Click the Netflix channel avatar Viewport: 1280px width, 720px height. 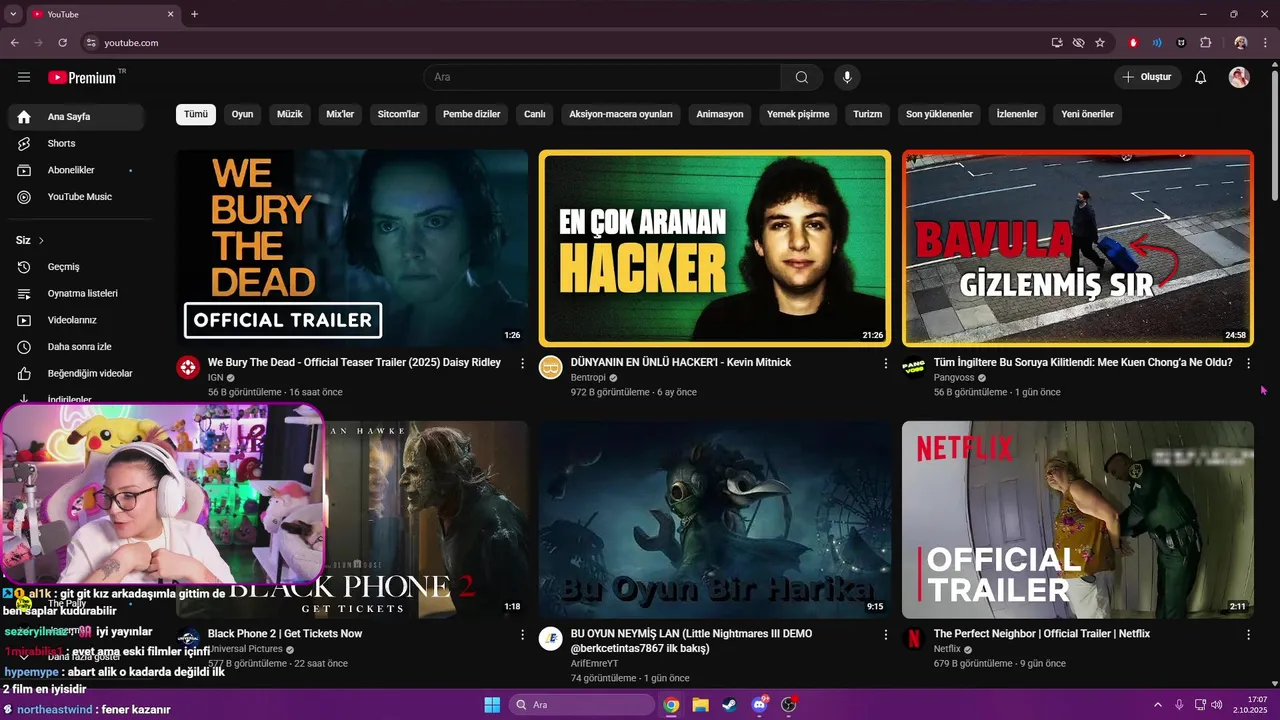click(x=914, y=639)
